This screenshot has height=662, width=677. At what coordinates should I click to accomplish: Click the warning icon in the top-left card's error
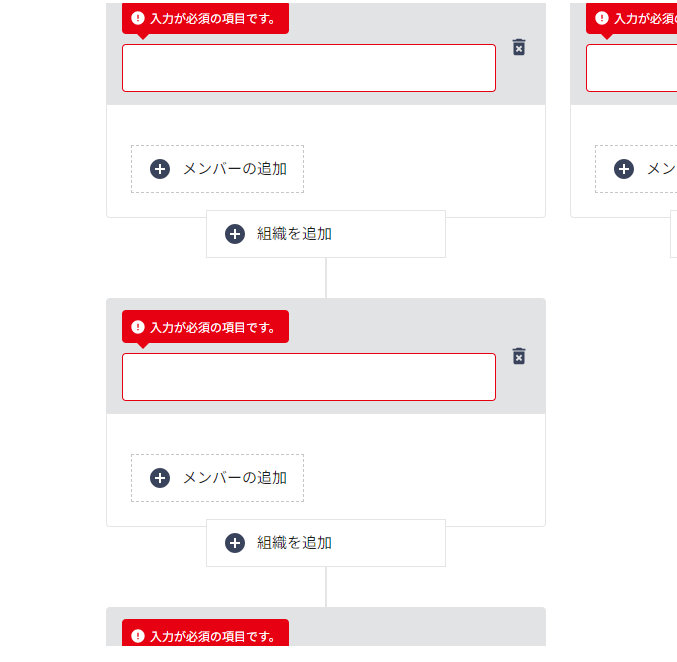(138, 18)
